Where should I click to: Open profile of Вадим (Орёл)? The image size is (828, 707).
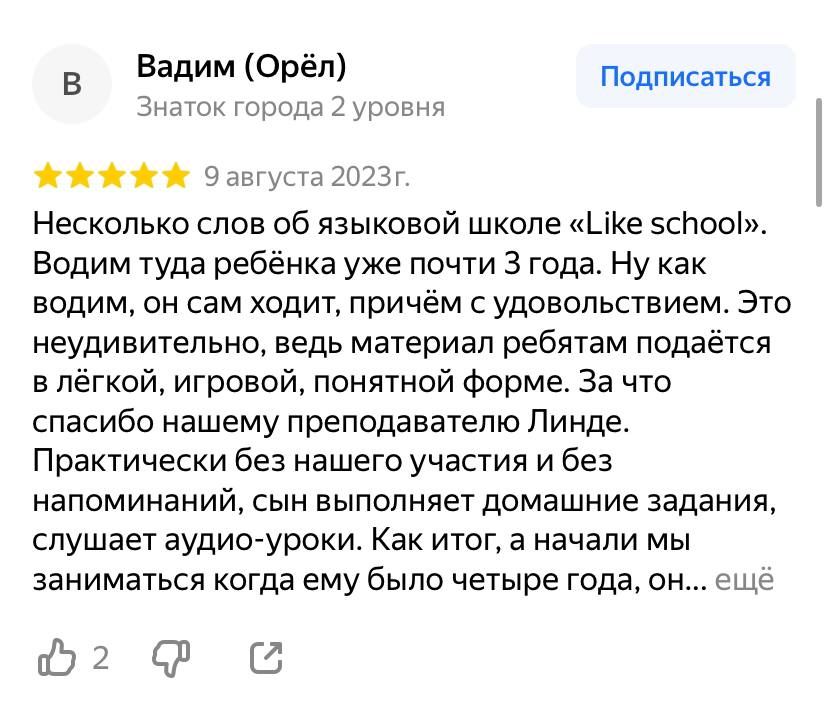[241, 67]
